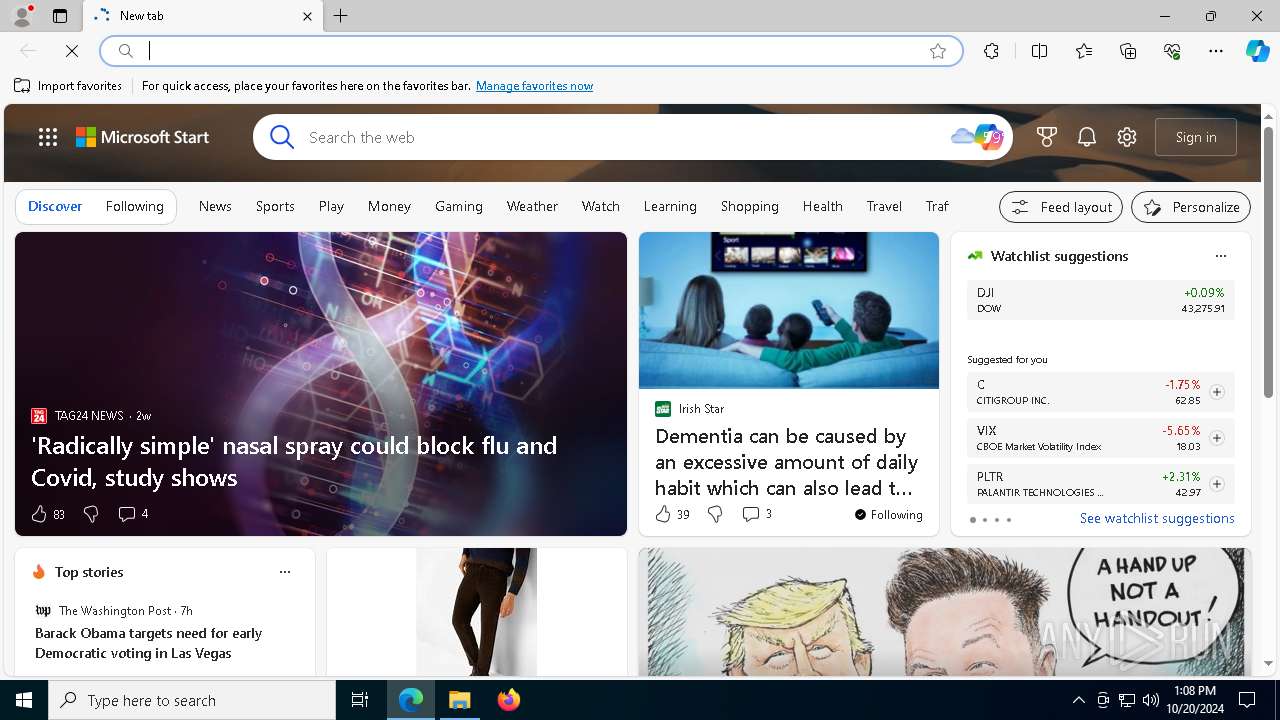Click the Personalize button
Image resolution: width=1280 pixels, height=720 pixels.
(1191, 207)
